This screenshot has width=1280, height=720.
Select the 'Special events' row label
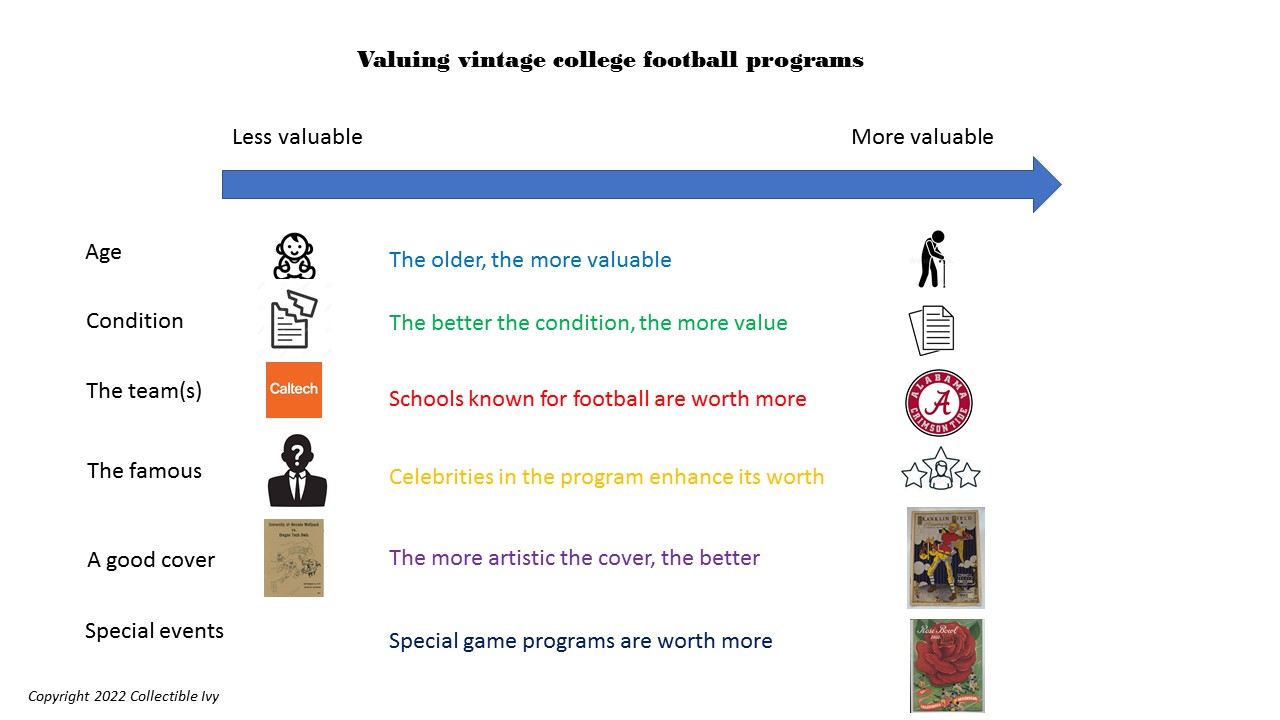pos(154,631)
